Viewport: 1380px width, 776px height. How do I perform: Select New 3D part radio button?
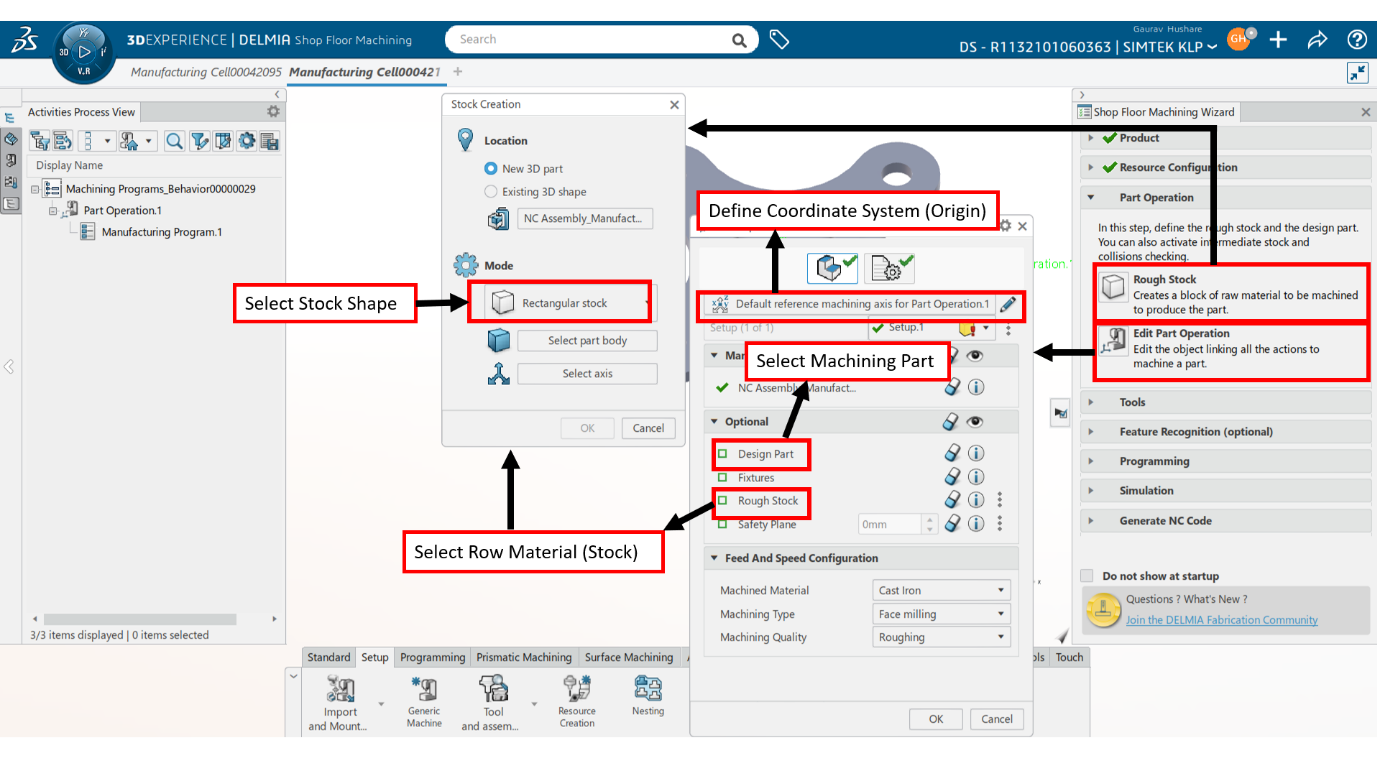click(491, 169)
